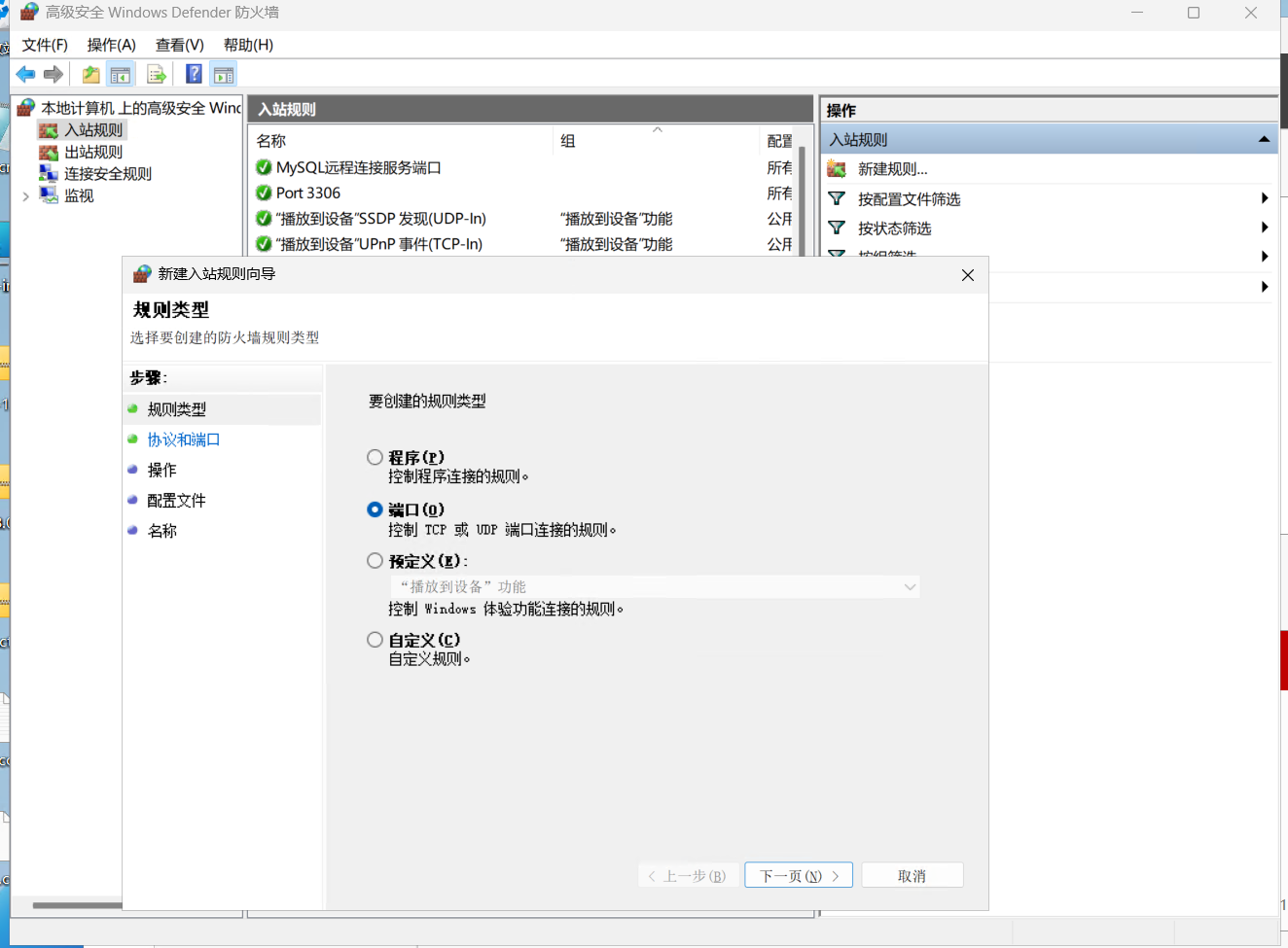This screenshot has height=948, width=1288.
Task: Open the 操作(A) menu
Action: point(111,45)
